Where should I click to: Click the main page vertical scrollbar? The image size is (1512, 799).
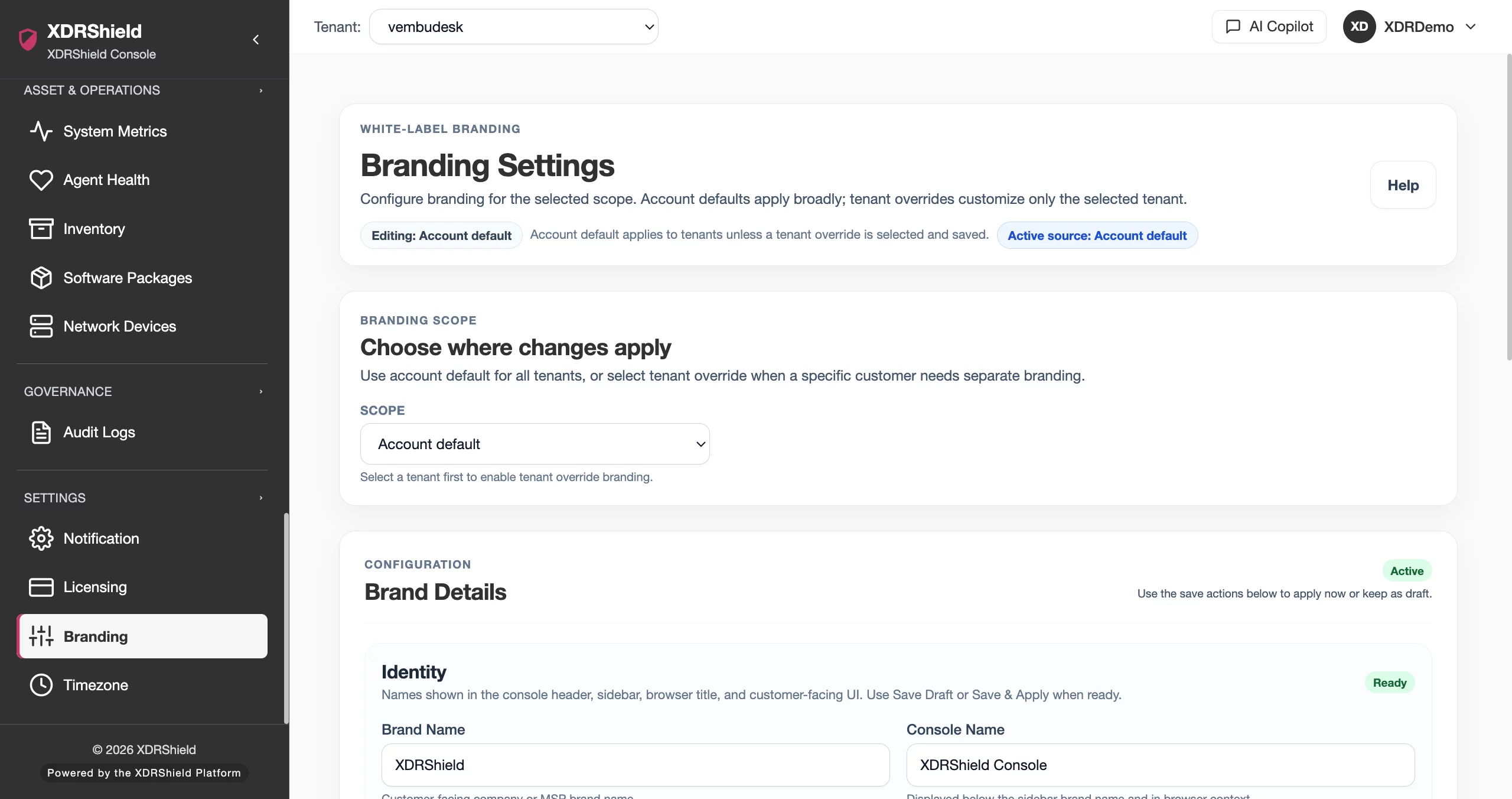click(1508, 207)
